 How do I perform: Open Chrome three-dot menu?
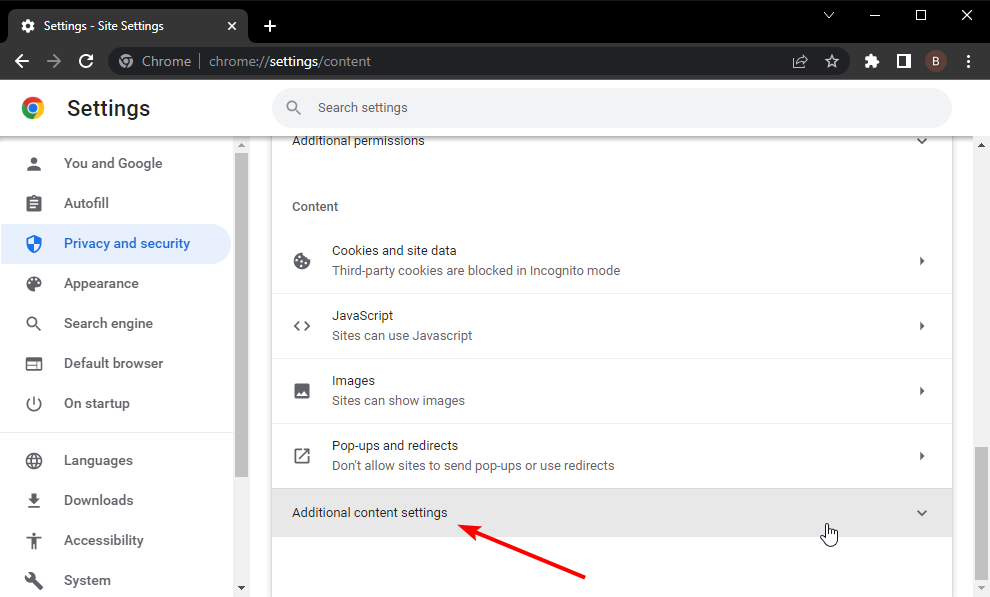968,61
